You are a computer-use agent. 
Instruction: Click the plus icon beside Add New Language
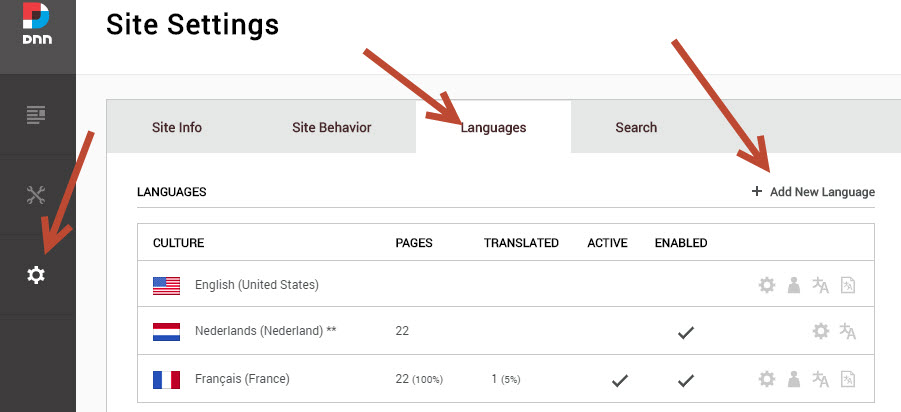(x=757, y=191)
